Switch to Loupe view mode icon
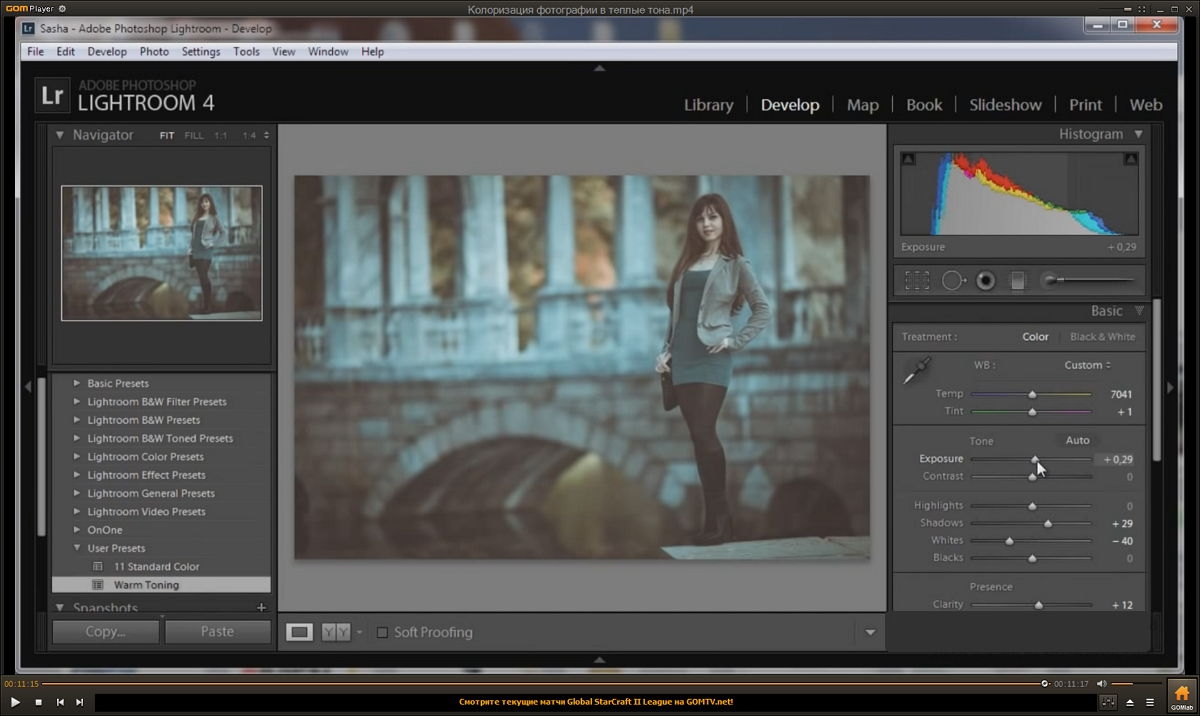This screenshot has width=1200, height=716. tap(300, 632)
